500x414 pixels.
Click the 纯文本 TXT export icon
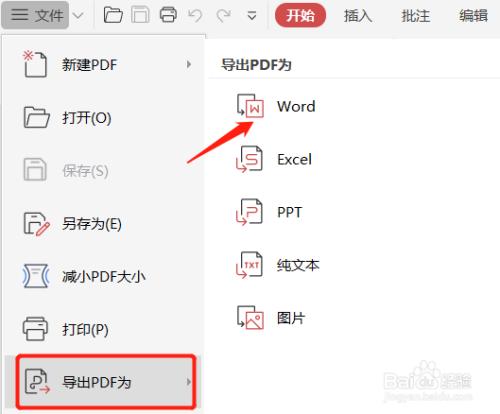click(x=249, y=265)
